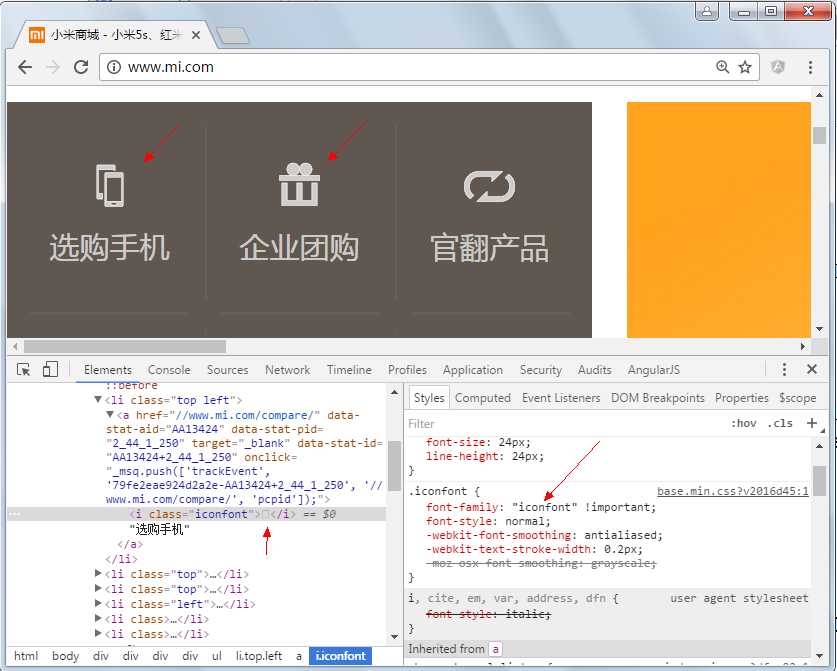
Task: Open the 官翻产品 link
Action: pyautogui.click(x=489, y=248)
